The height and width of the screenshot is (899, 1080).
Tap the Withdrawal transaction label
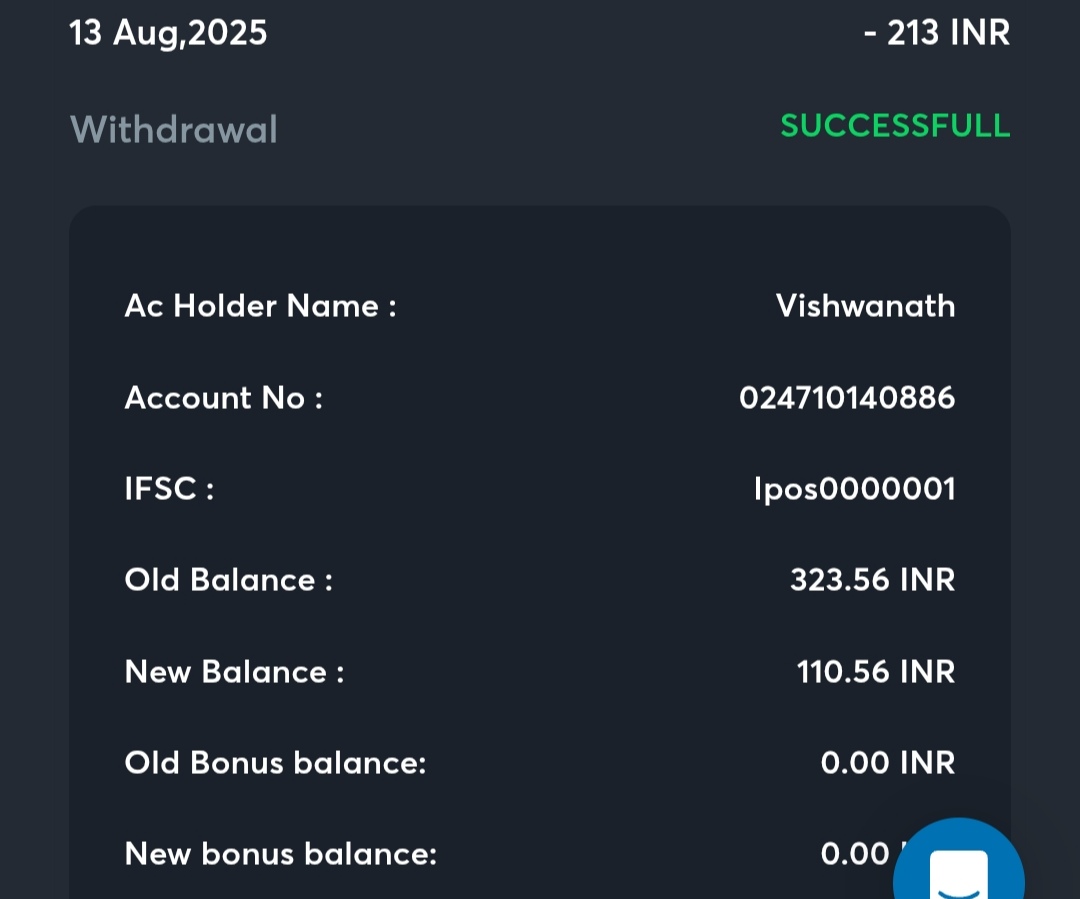coord(174,130)
